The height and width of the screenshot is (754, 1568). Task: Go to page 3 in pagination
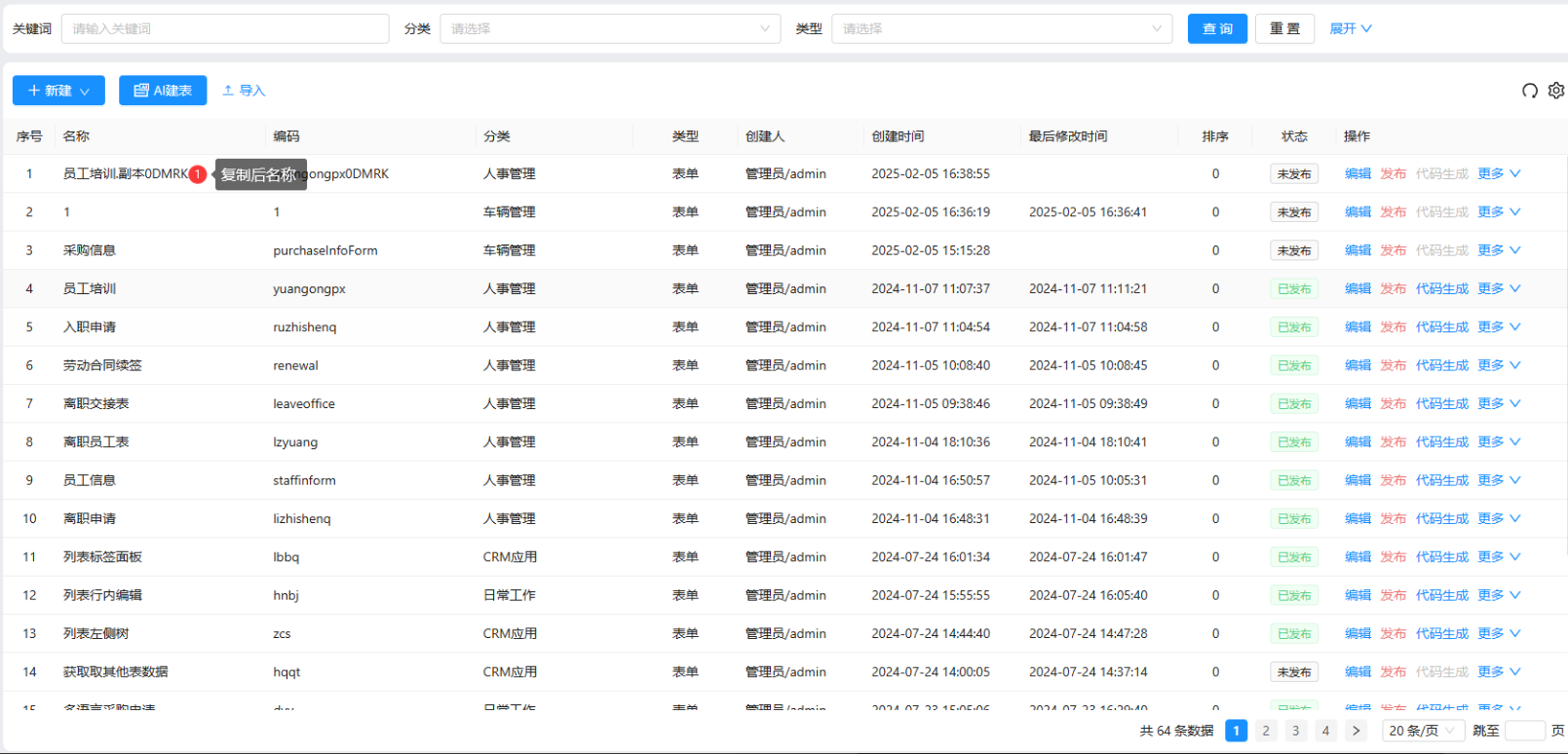pyautogui.click(x=1295, y=731)
